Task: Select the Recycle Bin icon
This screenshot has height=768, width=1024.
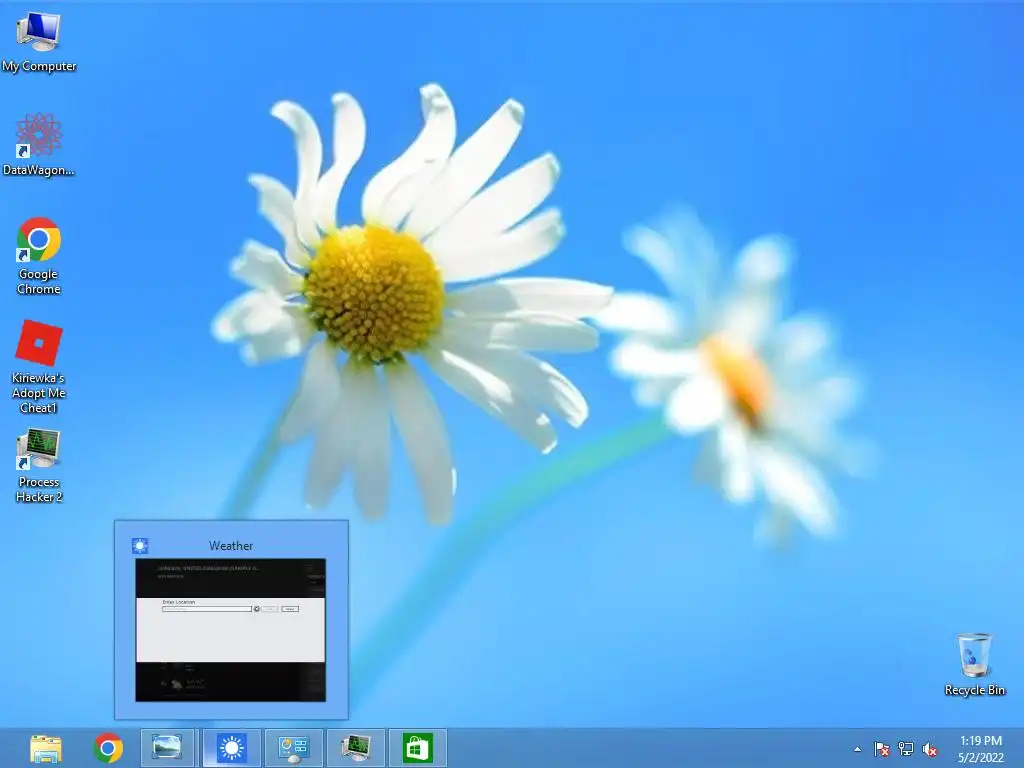Action: pyautogui.click(x=974, y=664)
